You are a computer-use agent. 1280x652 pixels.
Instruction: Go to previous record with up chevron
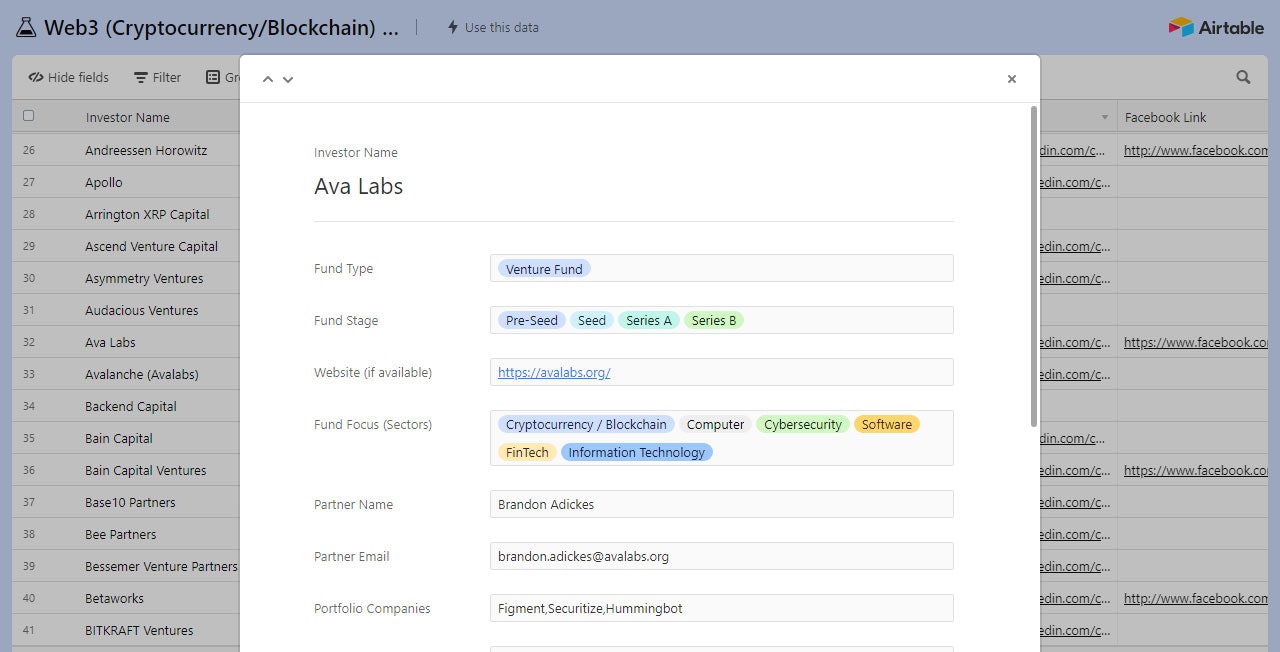coord(267,79)
